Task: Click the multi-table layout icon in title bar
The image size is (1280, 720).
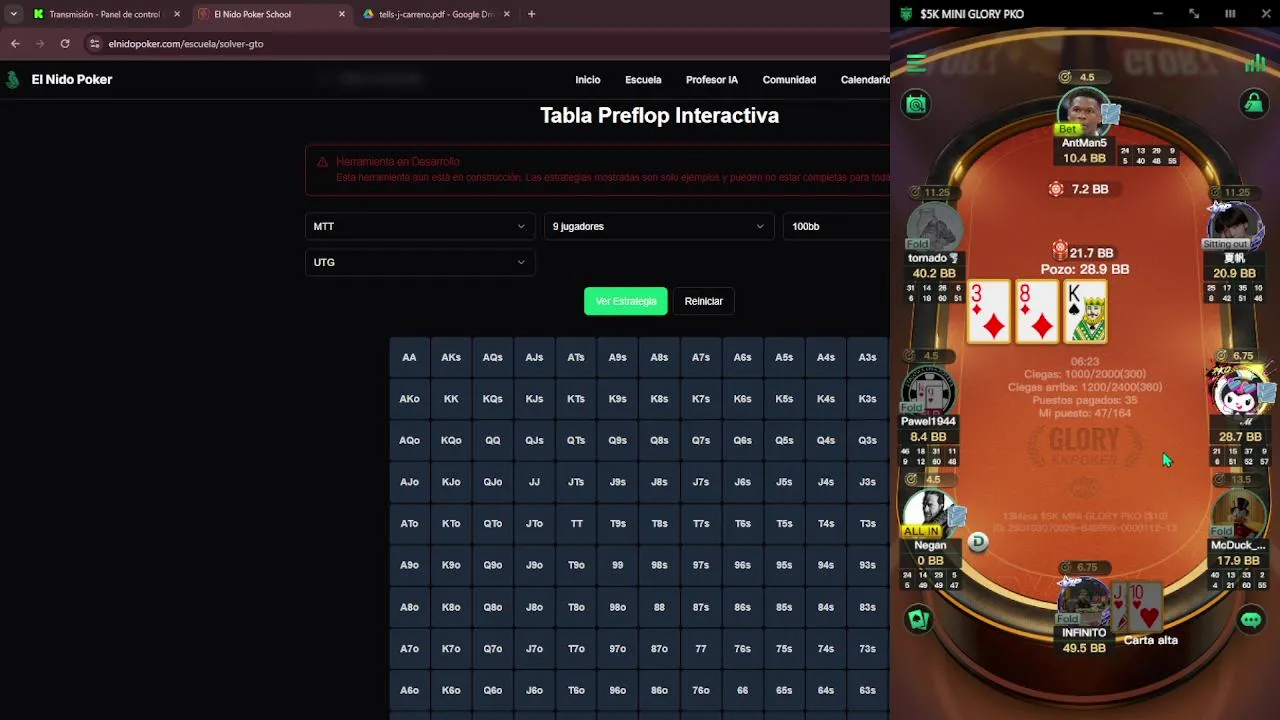Action: pos(1230,14)
